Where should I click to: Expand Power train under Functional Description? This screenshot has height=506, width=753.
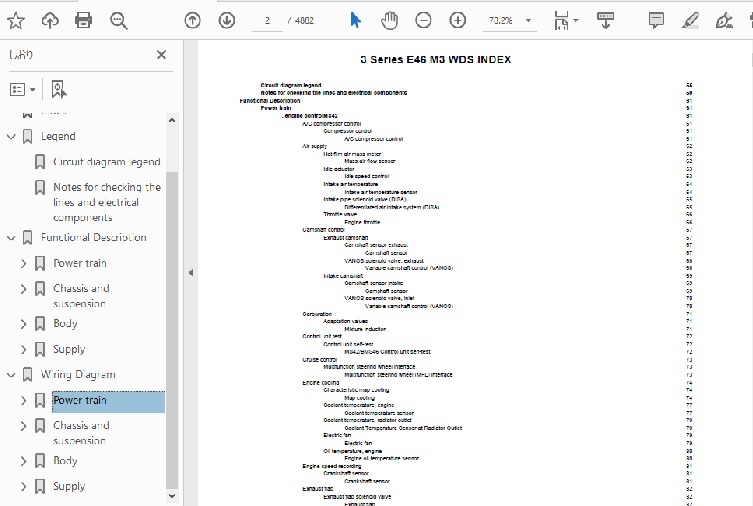(23, 263)
